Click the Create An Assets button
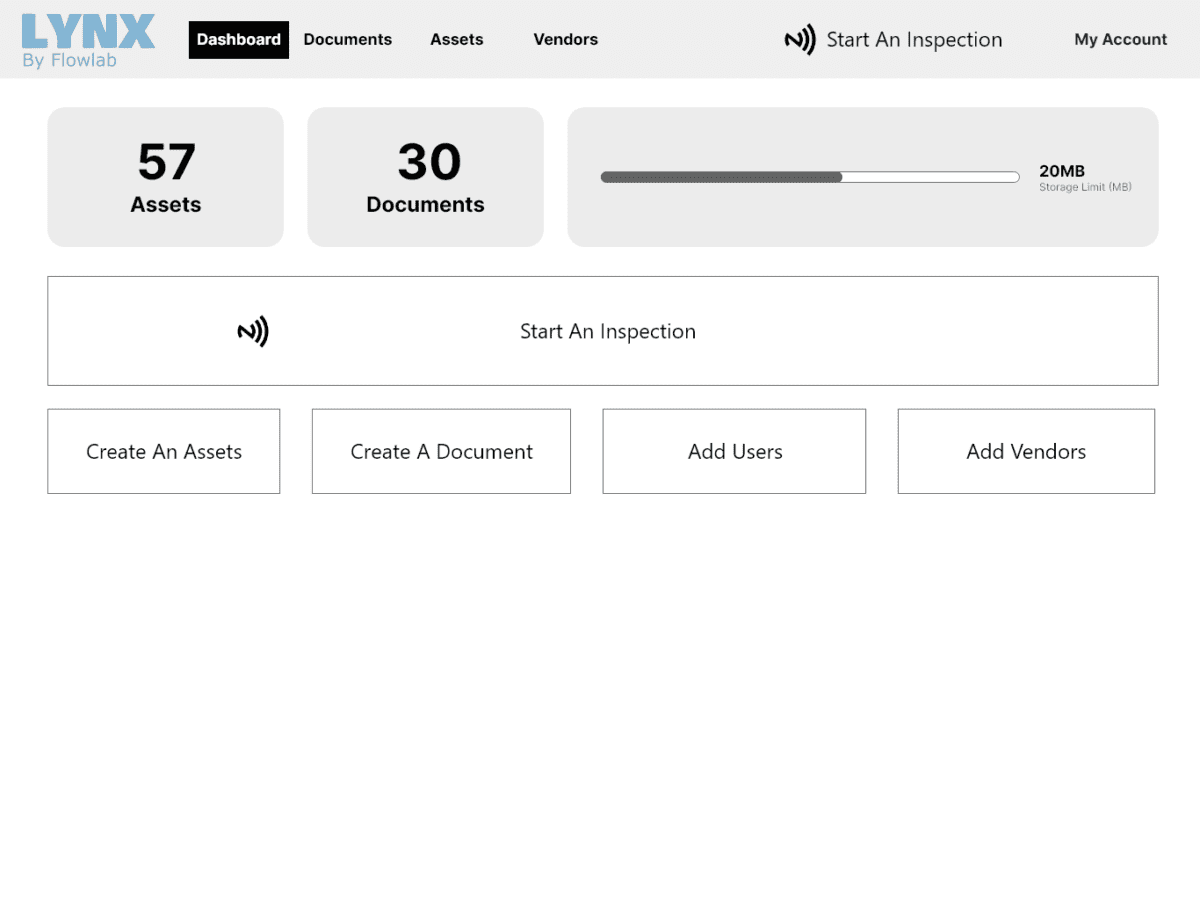 [164, 451]
